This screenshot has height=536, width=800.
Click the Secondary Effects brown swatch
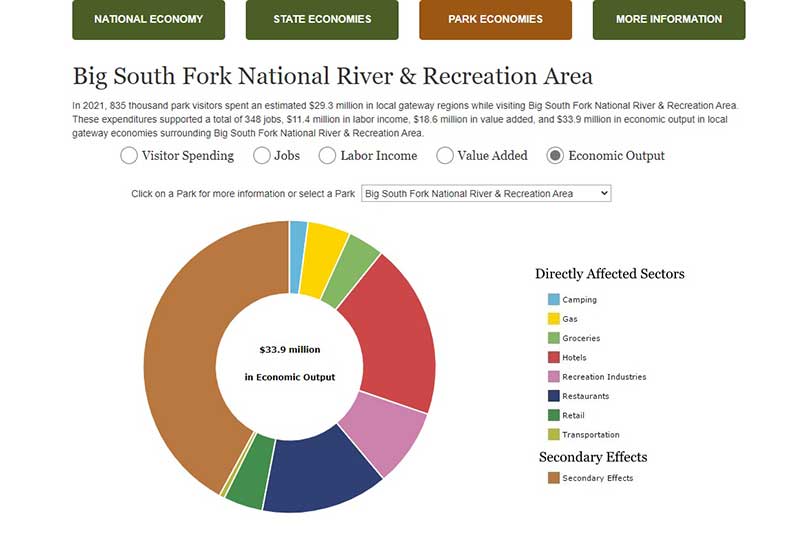click(554, 478)
